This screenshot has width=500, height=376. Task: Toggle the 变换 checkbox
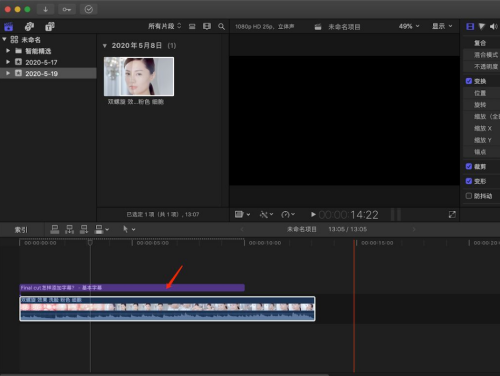point(469,81)
